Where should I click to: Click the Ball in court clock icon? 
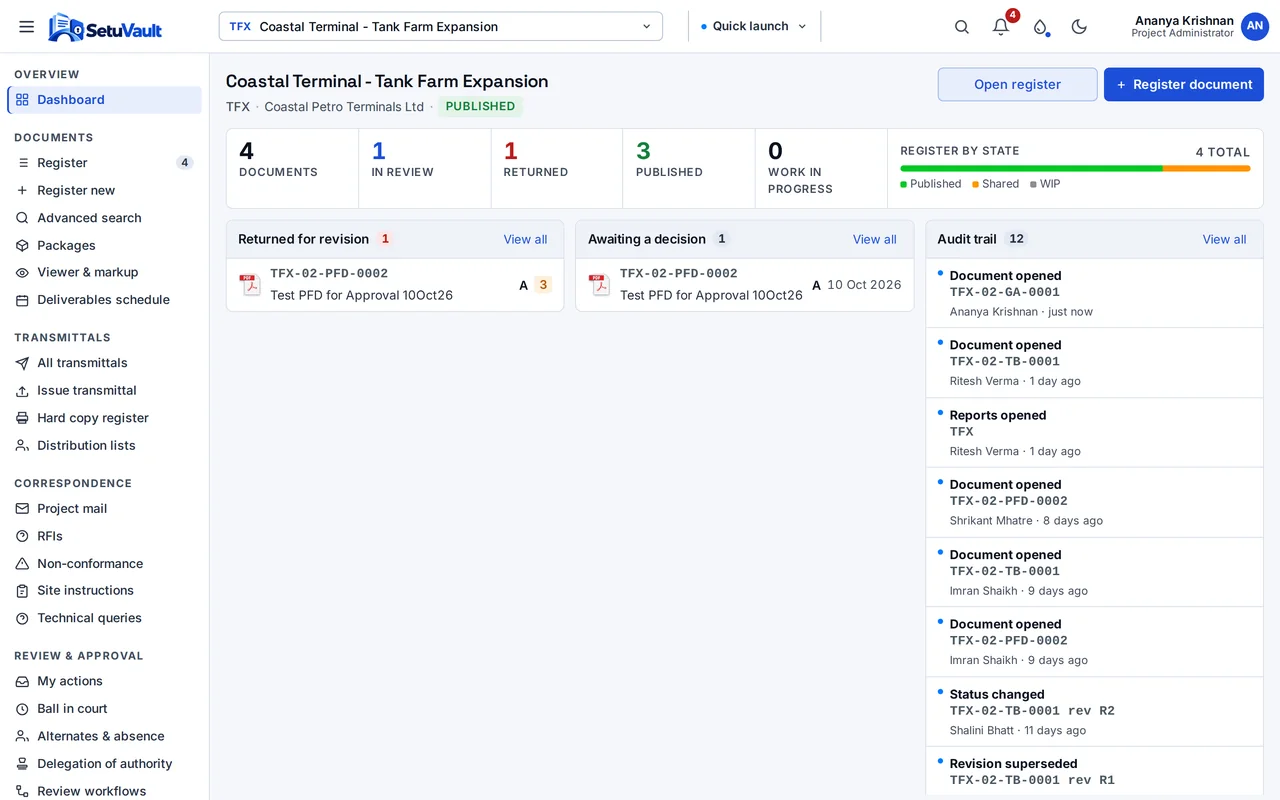(x=22, y=709)
